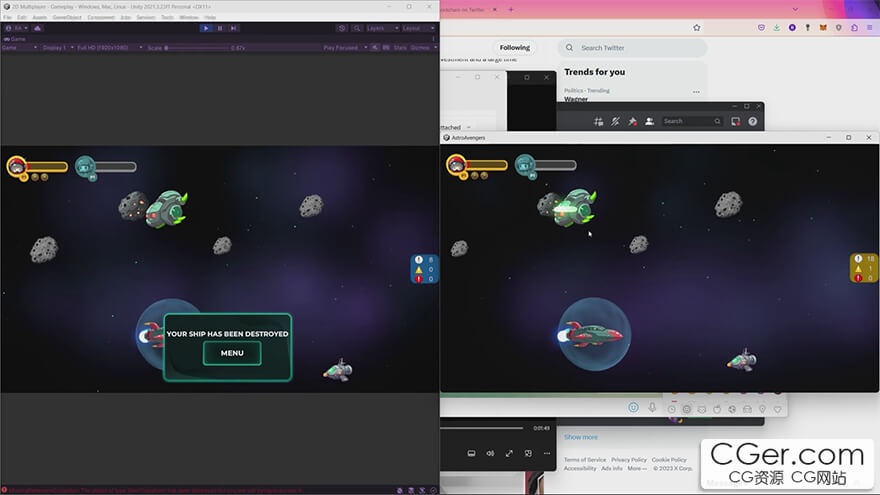The width and height of the screenshot is (880, 495).
Task: Toggle mute audio in Game view
Action: [x=375, y=48]
